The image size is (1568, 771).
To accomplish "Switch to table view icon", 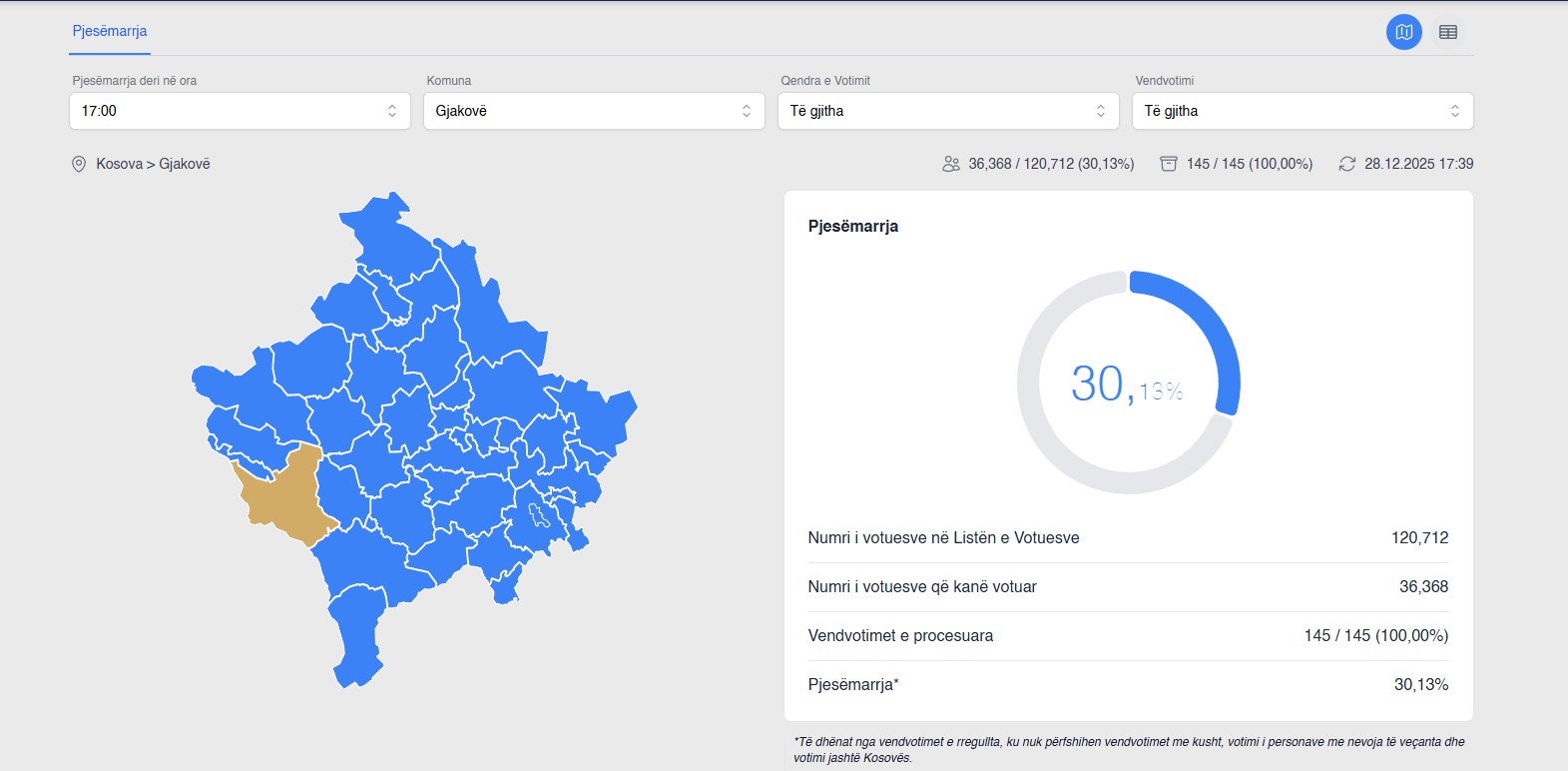I will 1447,32.
